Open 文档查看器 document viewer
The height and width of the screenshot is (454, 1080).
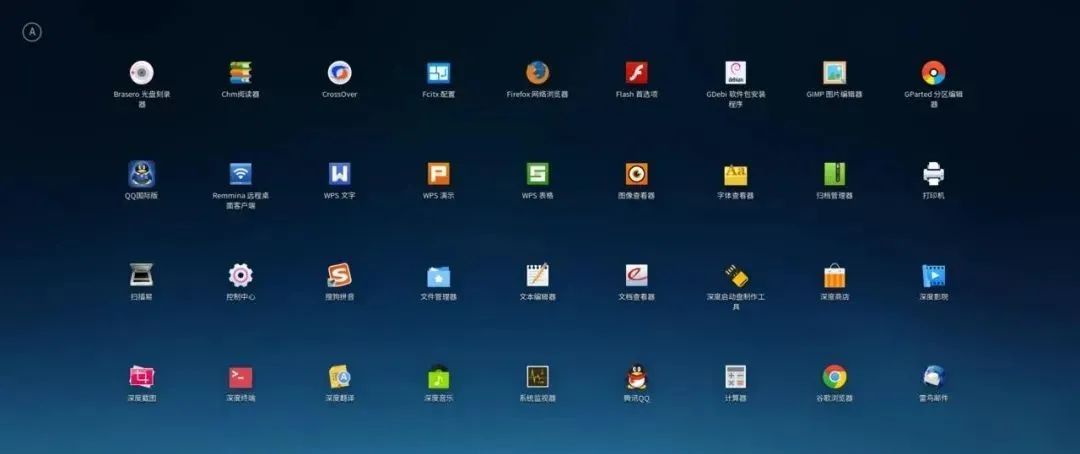click(x=636, y=275)
